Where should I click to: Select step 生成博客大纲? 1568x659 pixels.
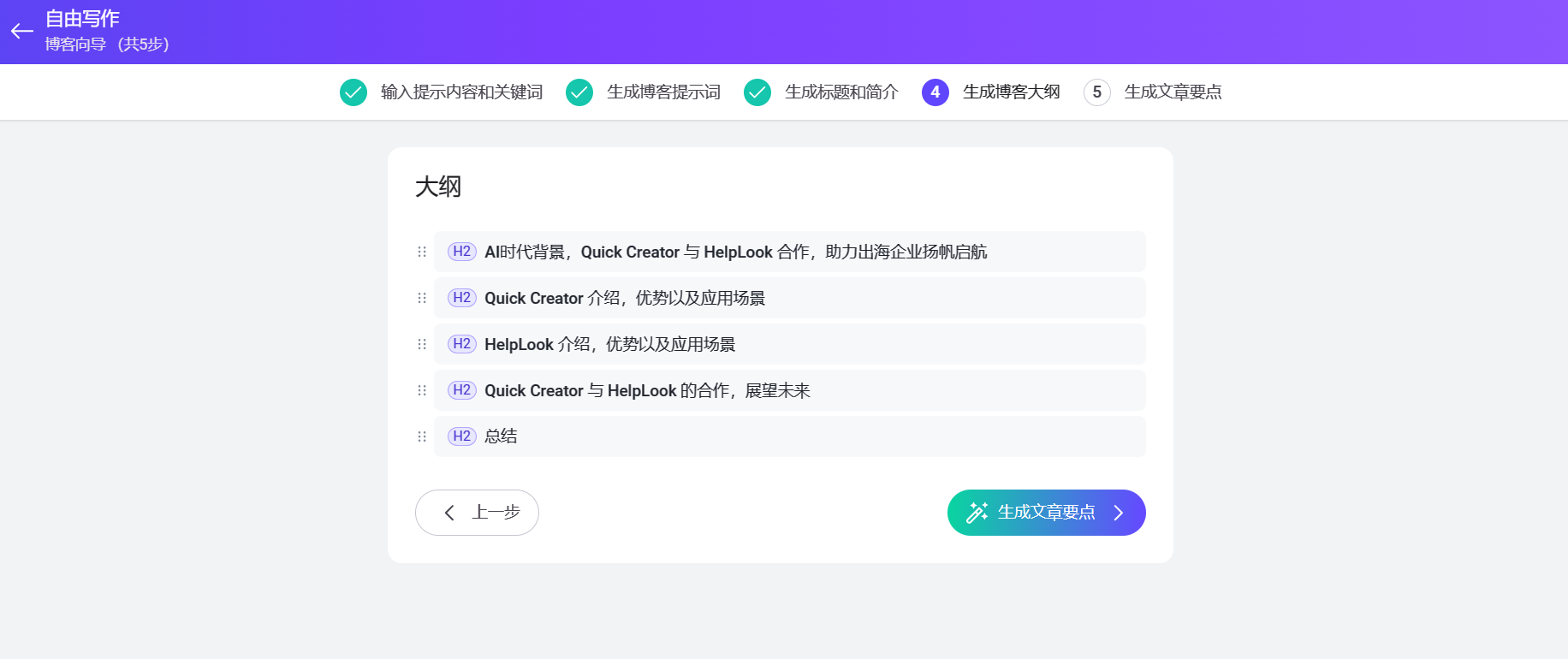[1012, 92]
